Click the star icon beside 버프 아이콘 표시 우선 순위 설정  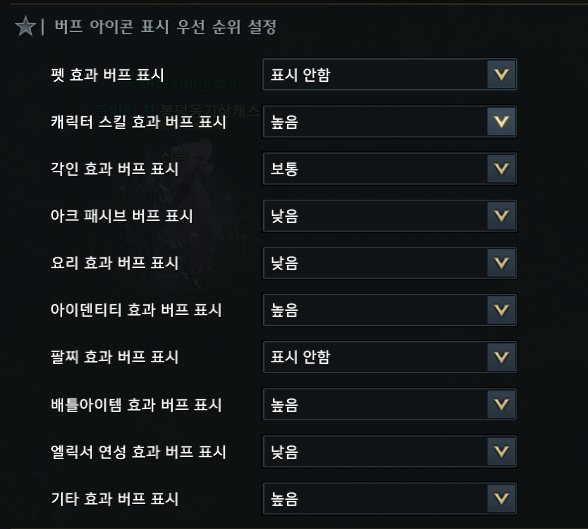[26, 27]
